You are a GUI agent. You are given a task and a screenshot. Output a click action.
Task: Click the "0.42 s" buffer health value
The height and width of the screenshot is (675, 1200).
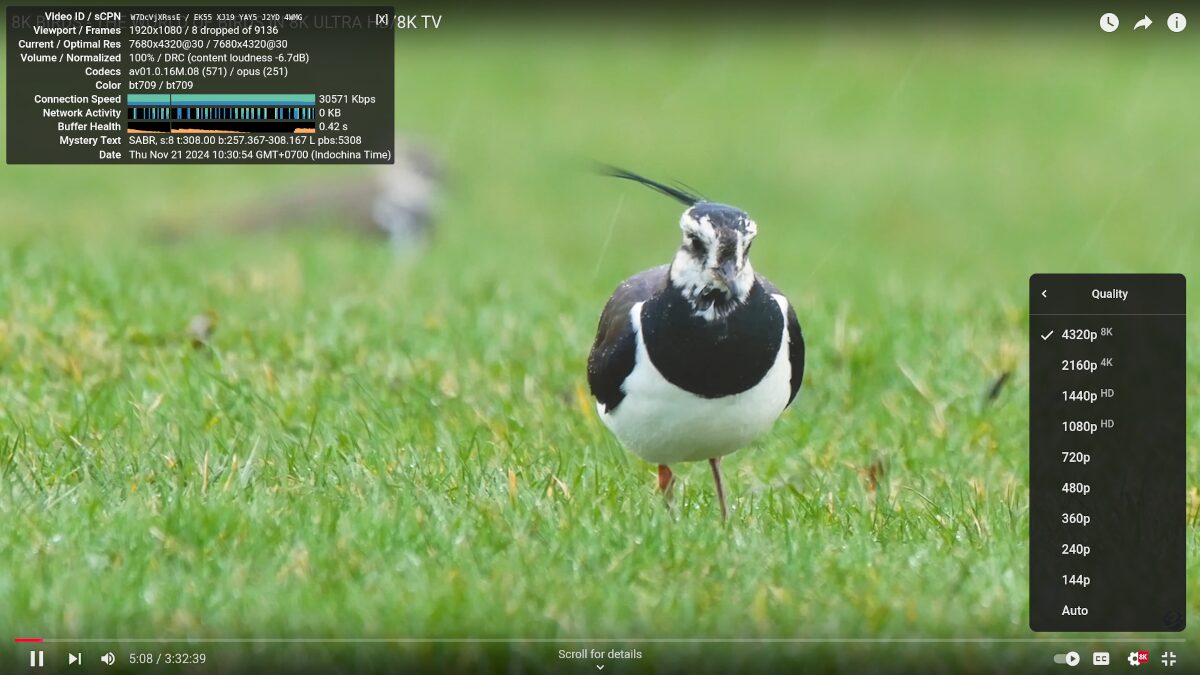(333, 127)
